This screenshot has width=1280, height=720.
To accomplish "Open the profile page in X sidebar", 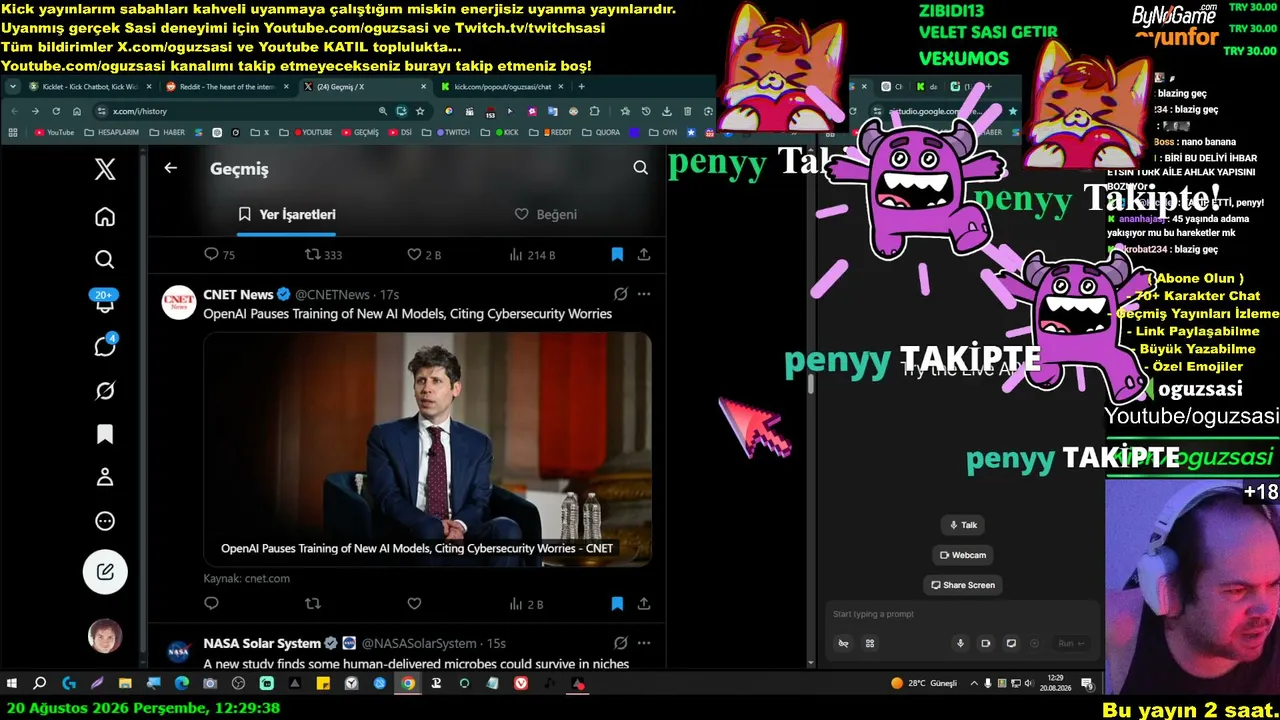I will [105, 477].
